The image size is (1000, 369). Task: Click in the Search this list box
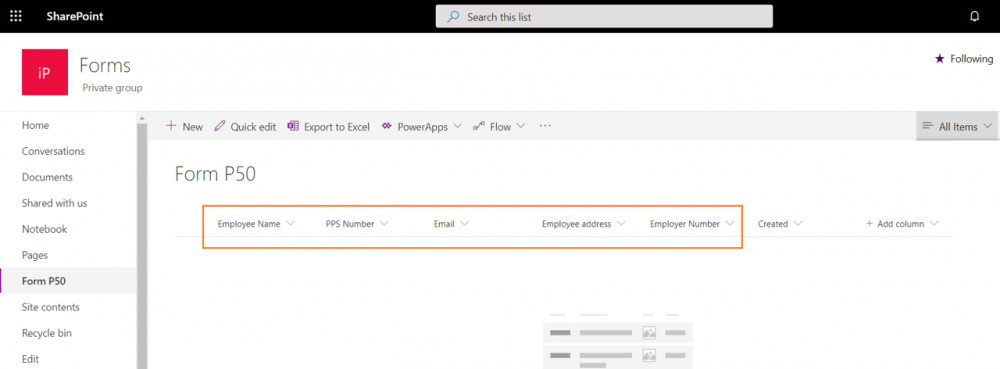coord(604,17)
